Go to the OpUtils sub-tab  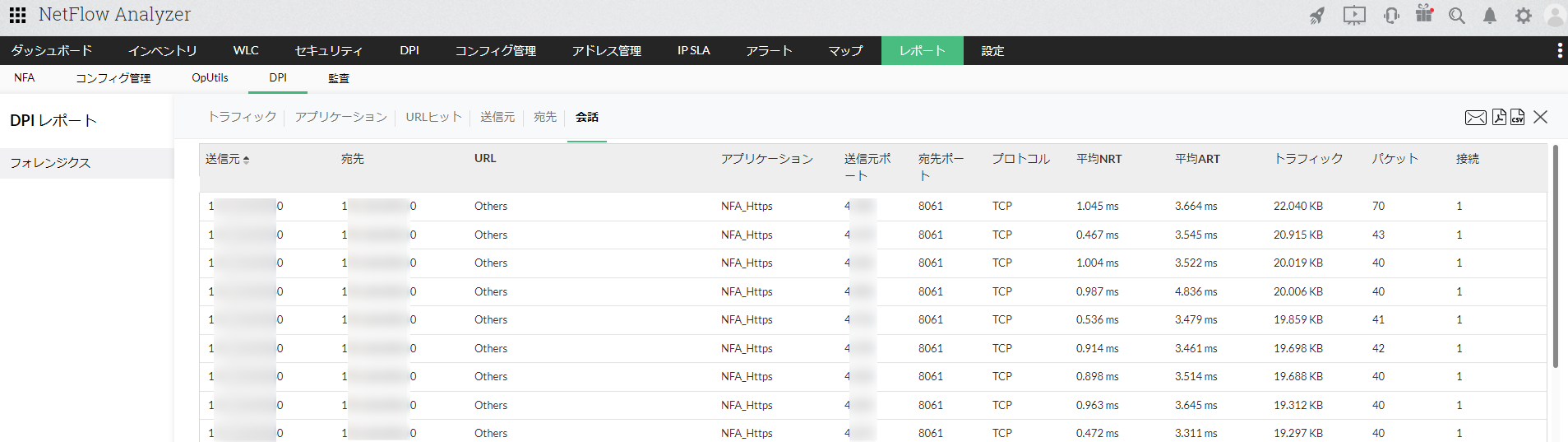pos(210,78)
